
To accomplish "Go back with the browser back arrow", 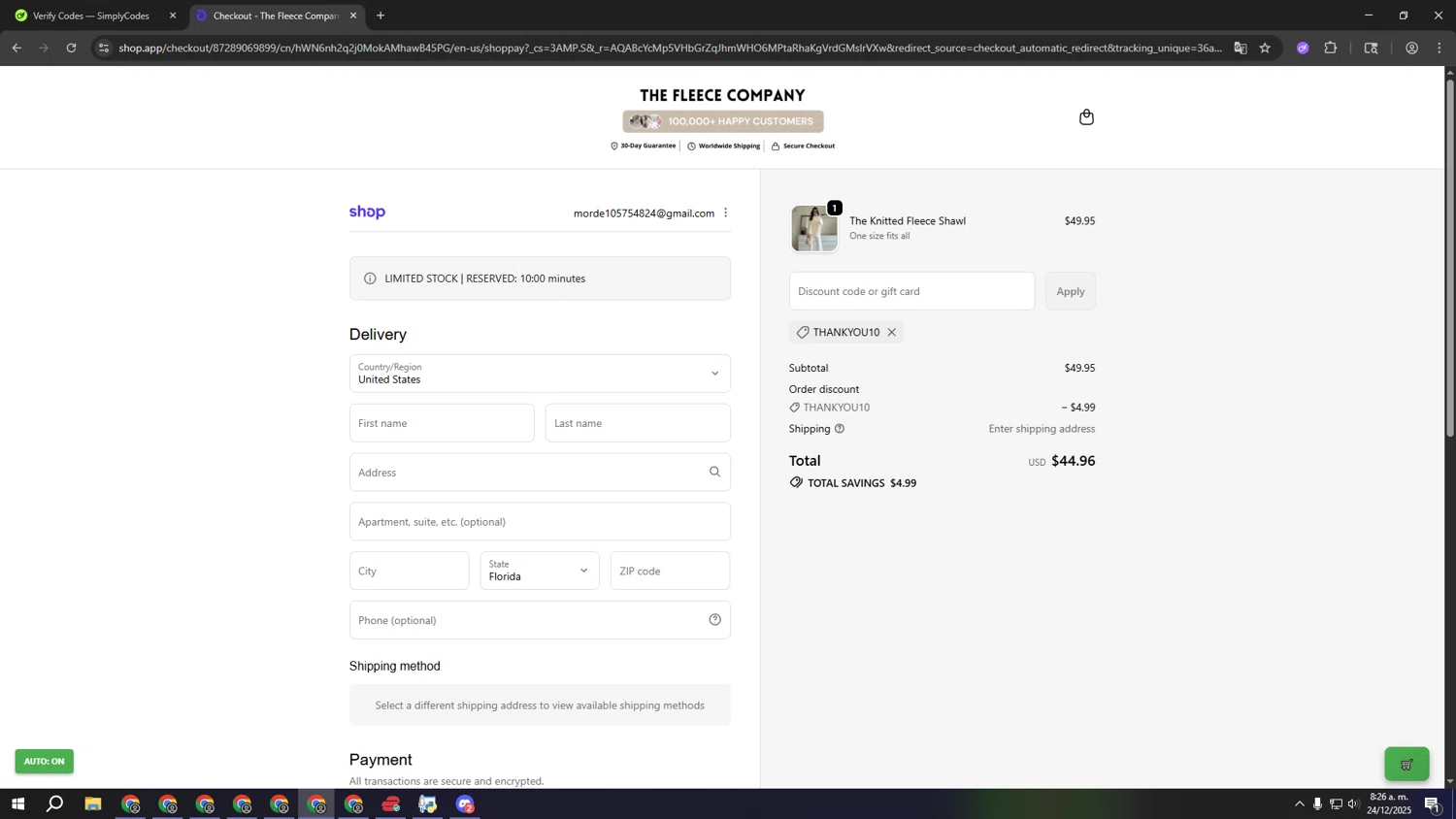I will (17, 48).
